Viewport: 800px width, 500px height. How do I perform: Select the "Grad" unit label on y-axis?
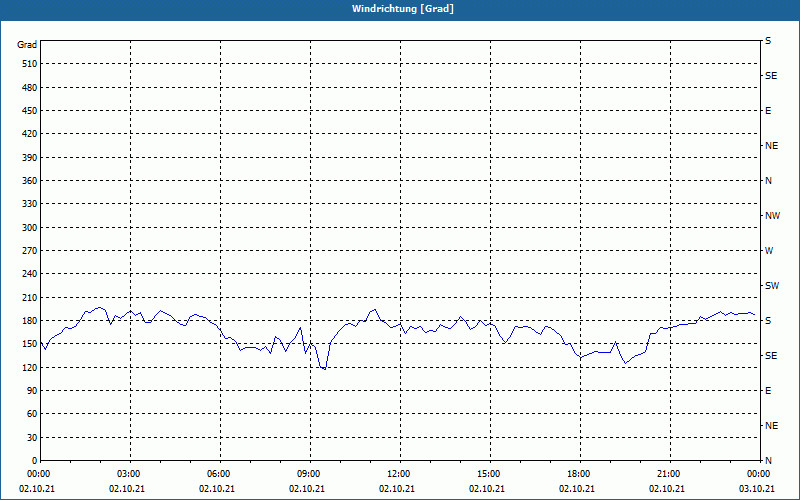tap(27, 45)
